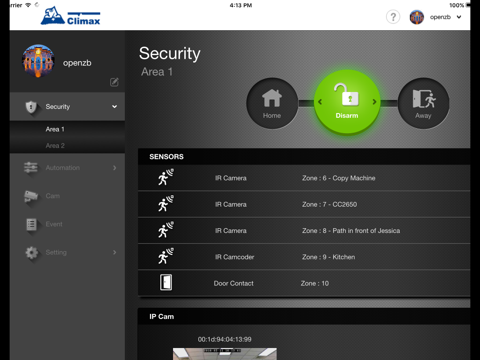Click the 'IR Camcoder' sensor label

[x=234, y=257]
